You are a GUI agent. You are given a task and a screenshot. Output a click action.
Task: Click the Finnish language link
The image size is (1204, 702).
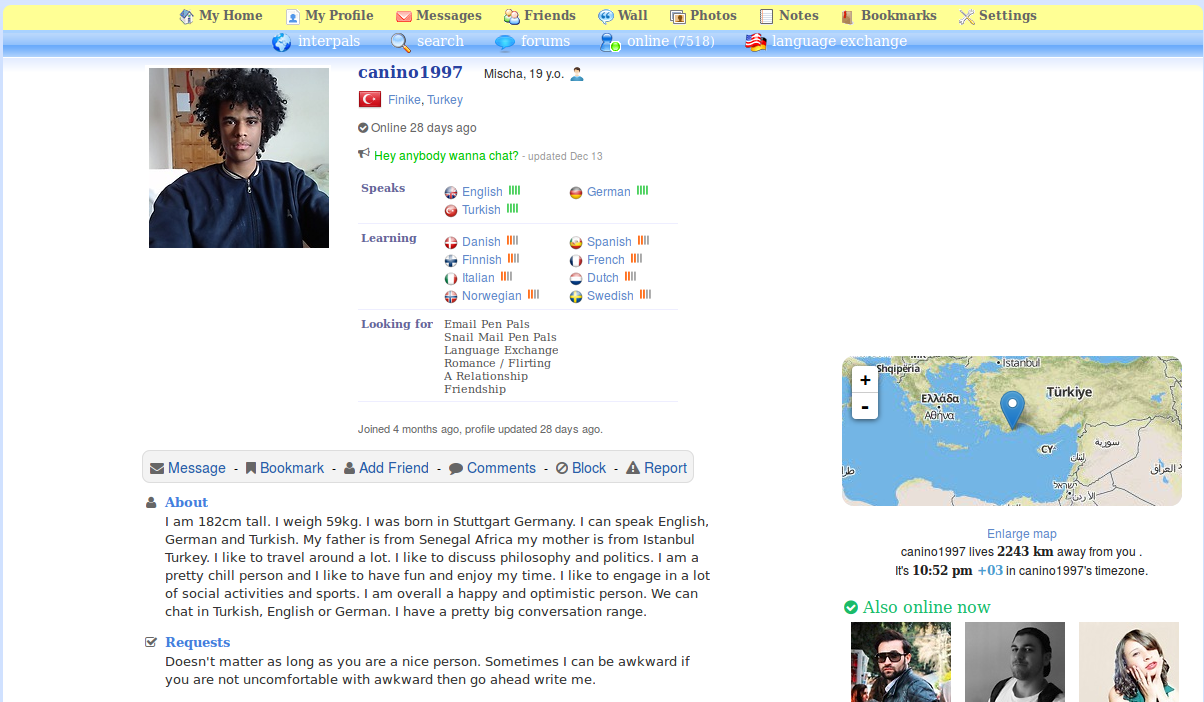(482, 260)
